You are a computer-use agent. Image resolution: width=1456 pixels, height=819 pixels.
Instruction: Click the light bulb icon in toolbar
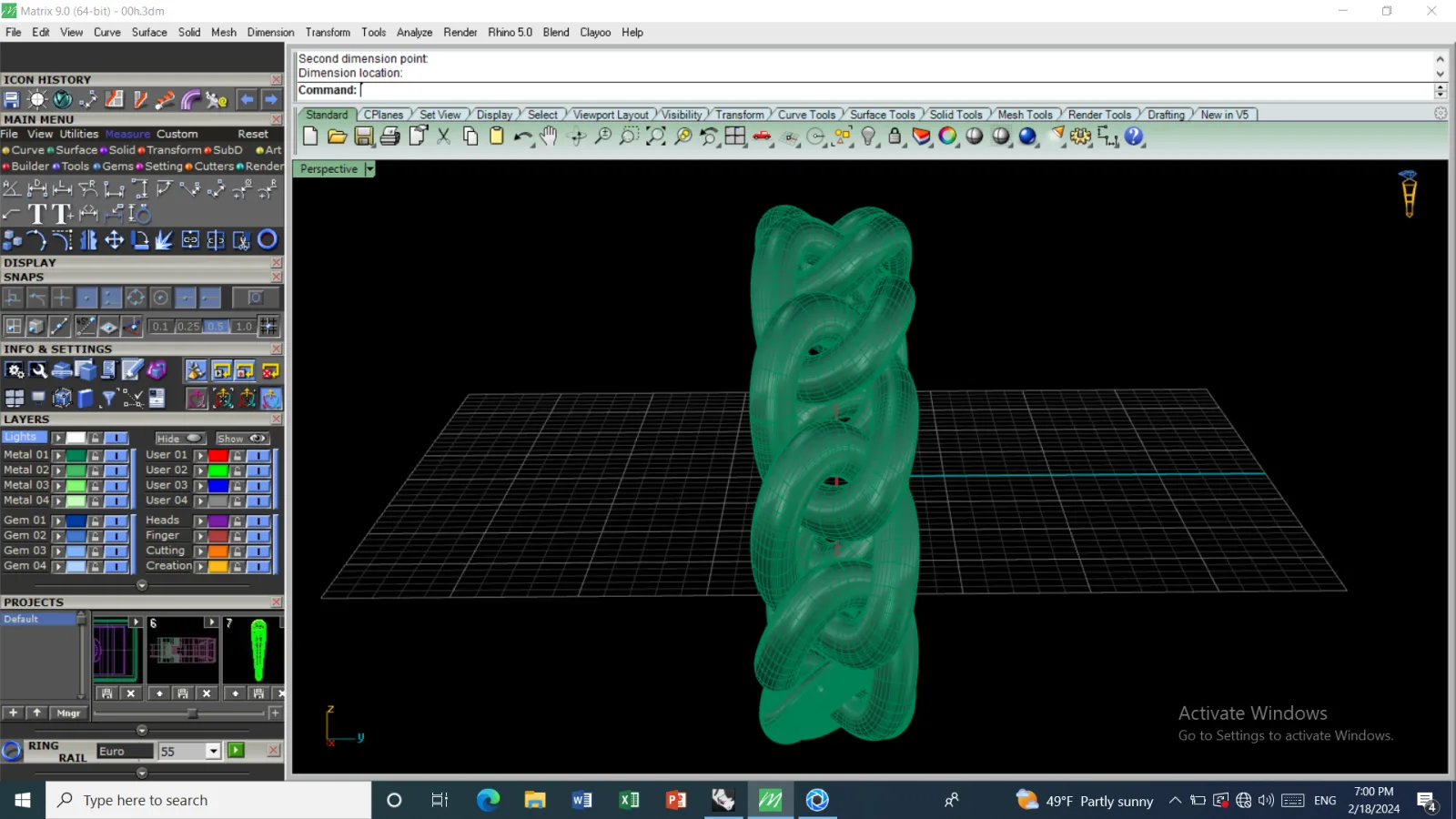coord(868,136)
